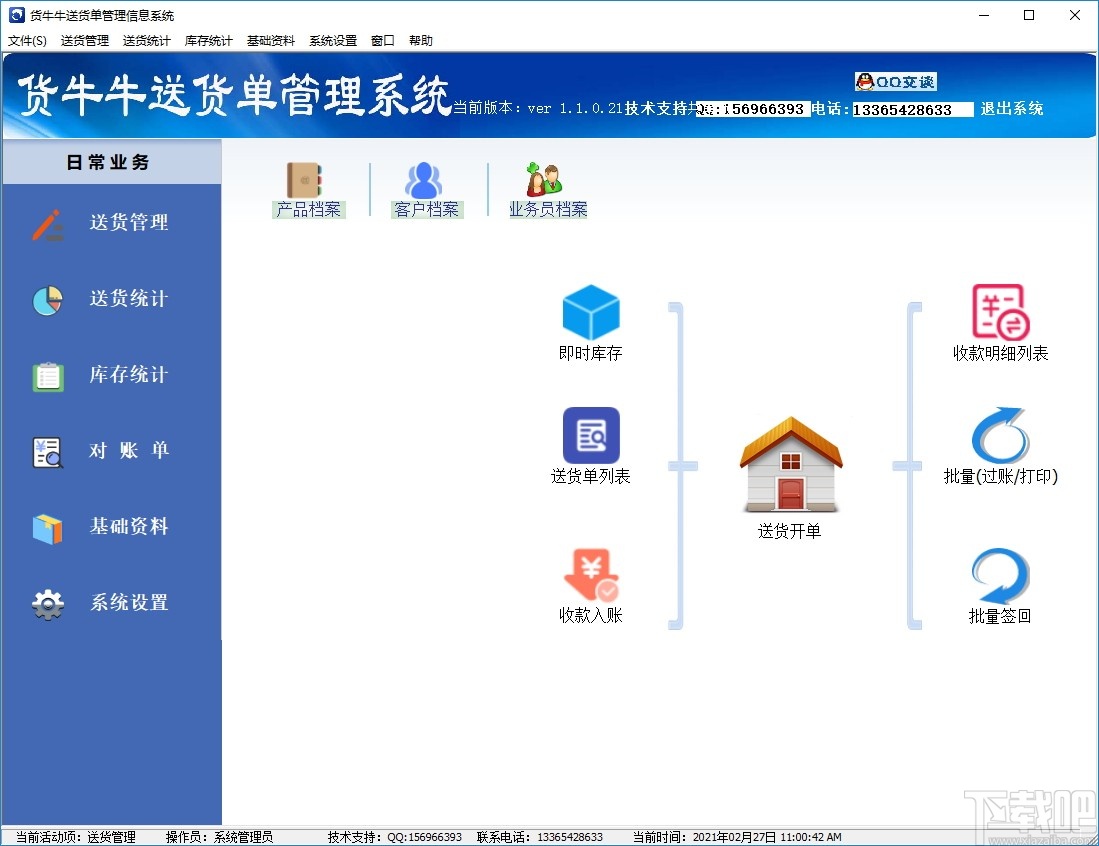1099x846 pixels.
Task: Open the 文件(S) menu
Action: point(27,40)
